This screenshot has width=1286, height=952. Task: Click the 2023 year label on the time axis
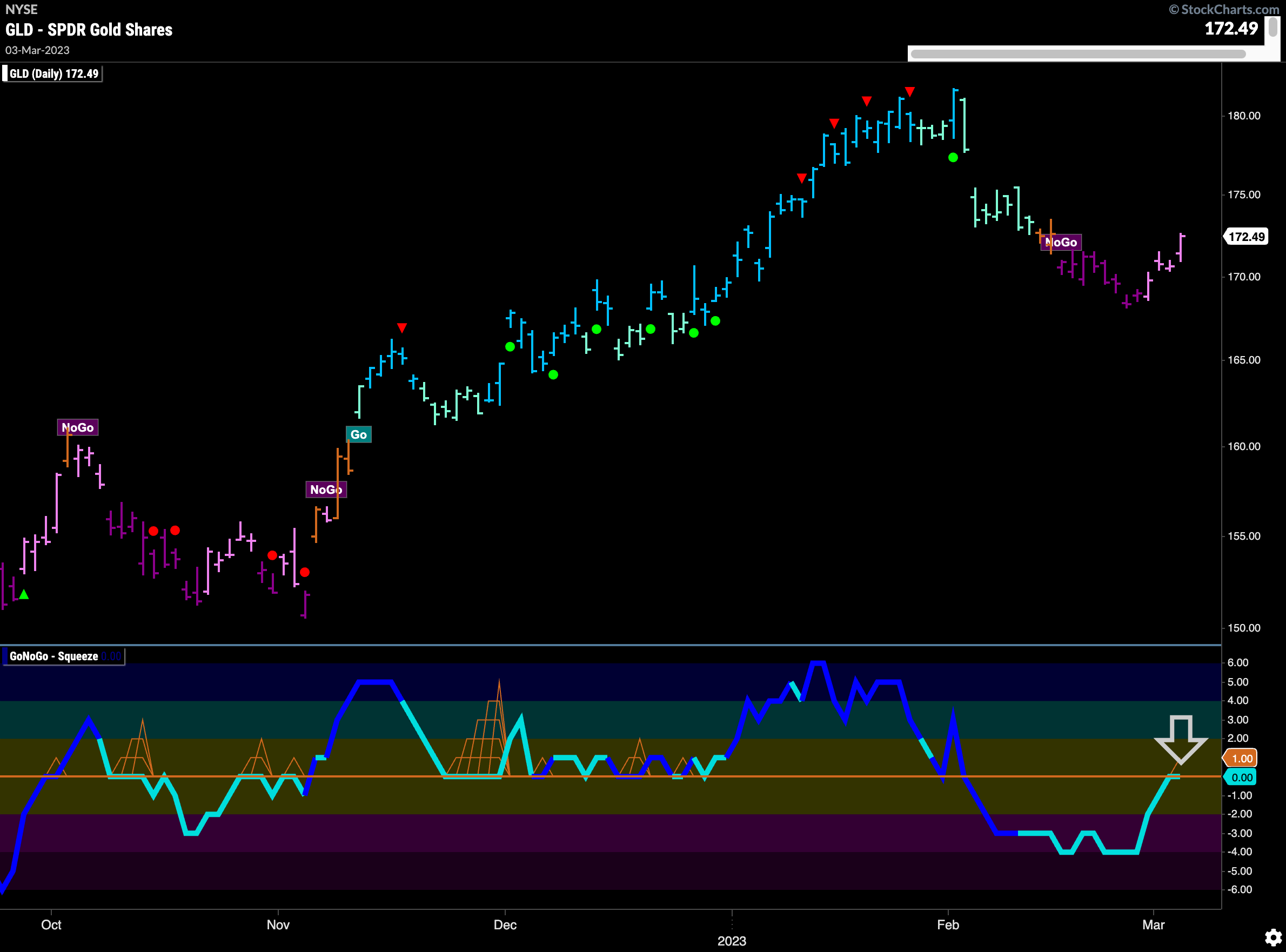[732, 941]
